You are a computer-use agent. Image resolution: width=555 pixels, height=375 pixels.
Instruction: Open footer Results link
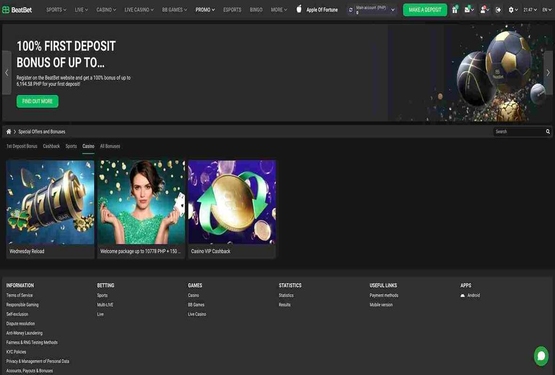click(x=285, y=305)
